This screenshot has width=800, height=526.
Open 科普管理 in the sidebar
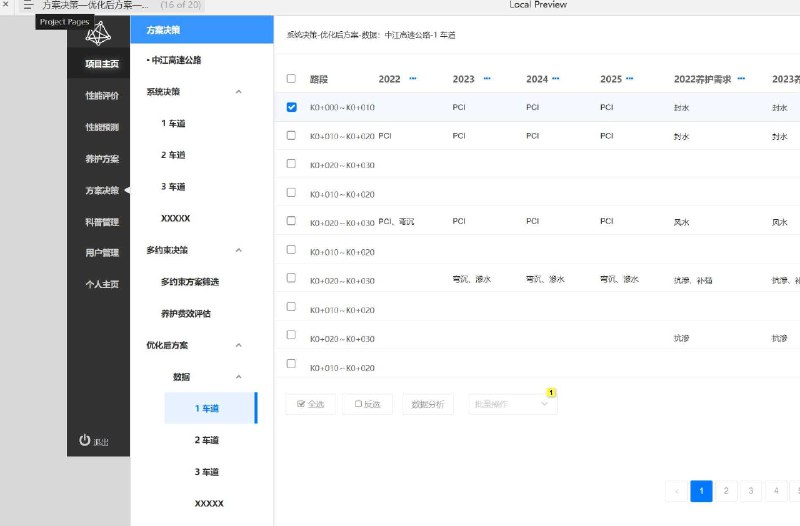click(x=102, y=222)
